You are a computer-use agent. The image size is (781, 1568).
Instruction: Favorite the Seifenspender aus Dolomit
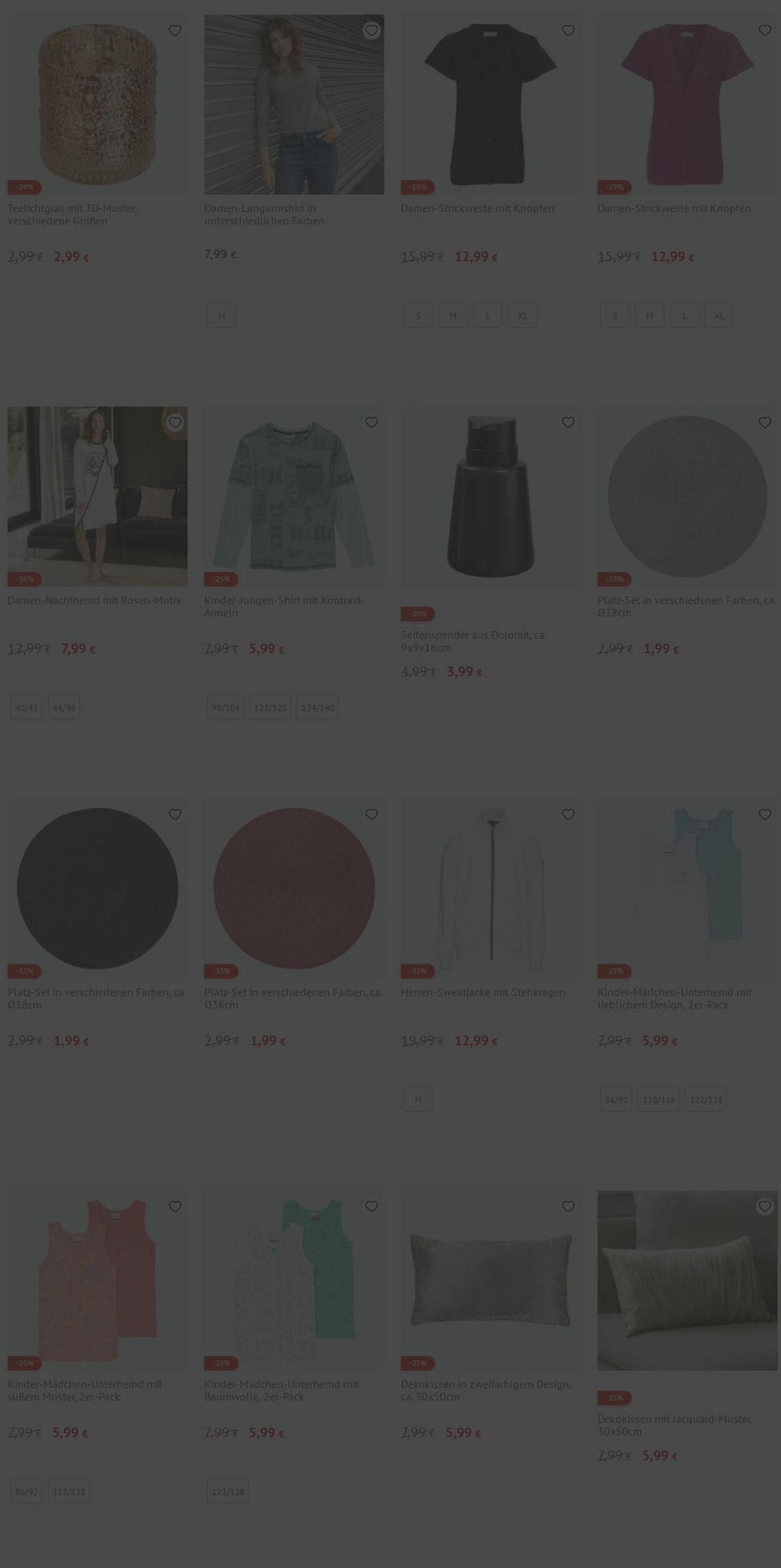click(x=568, y=423)
